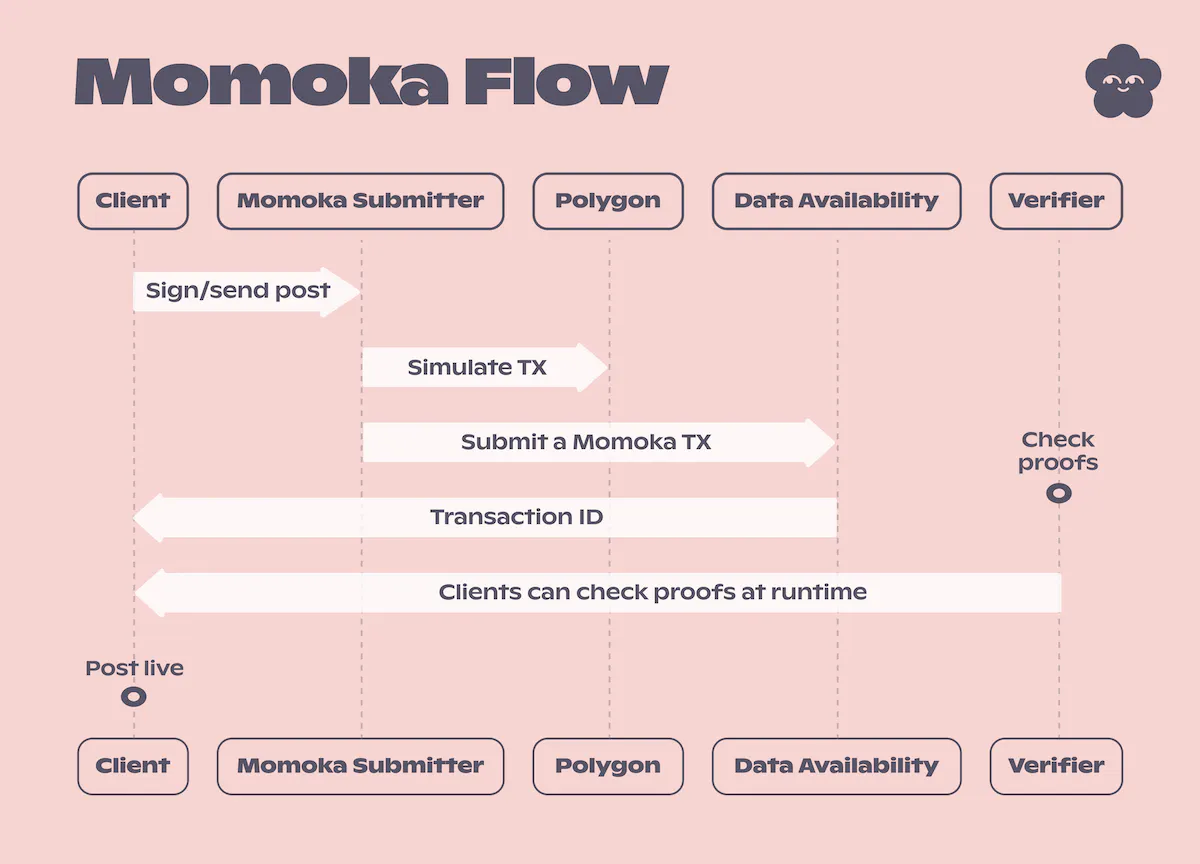Select the bottom Data Availability box

[836, 766]
